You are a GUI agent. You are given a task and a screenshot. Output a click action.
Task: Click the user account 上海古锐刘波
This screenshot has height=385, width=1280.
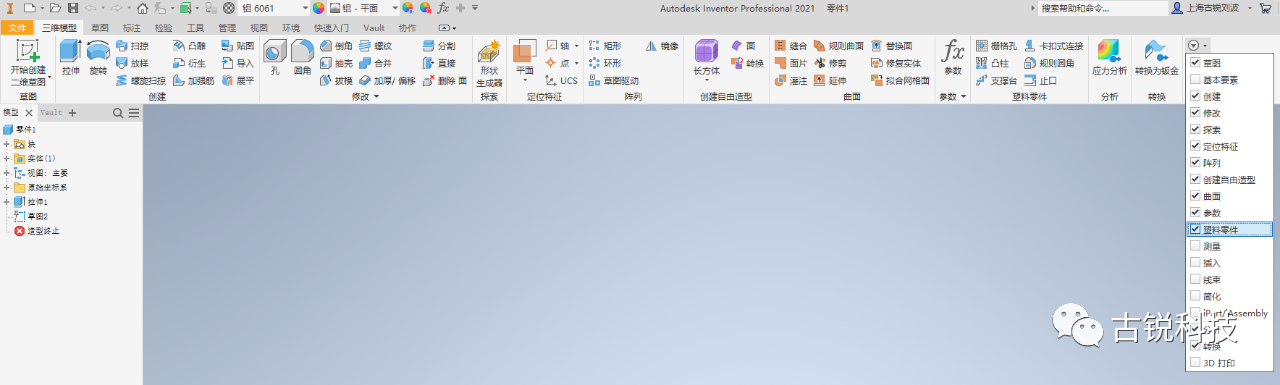pos(1212,8)
